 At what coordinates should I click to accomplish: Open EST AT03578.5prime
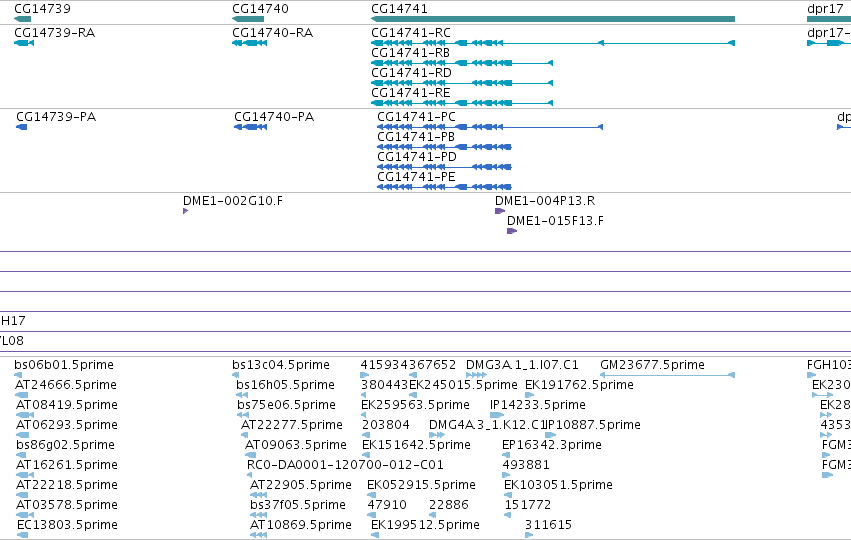(67, 505)
